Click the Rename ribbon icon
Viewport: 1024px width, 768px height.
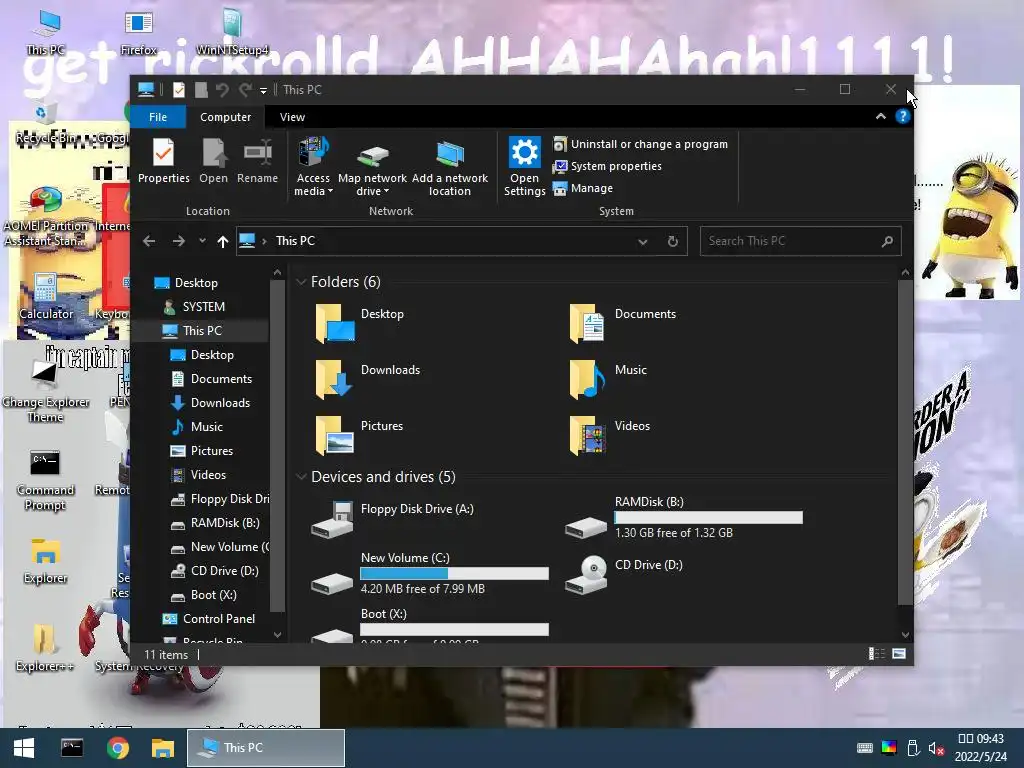[257, 161]
